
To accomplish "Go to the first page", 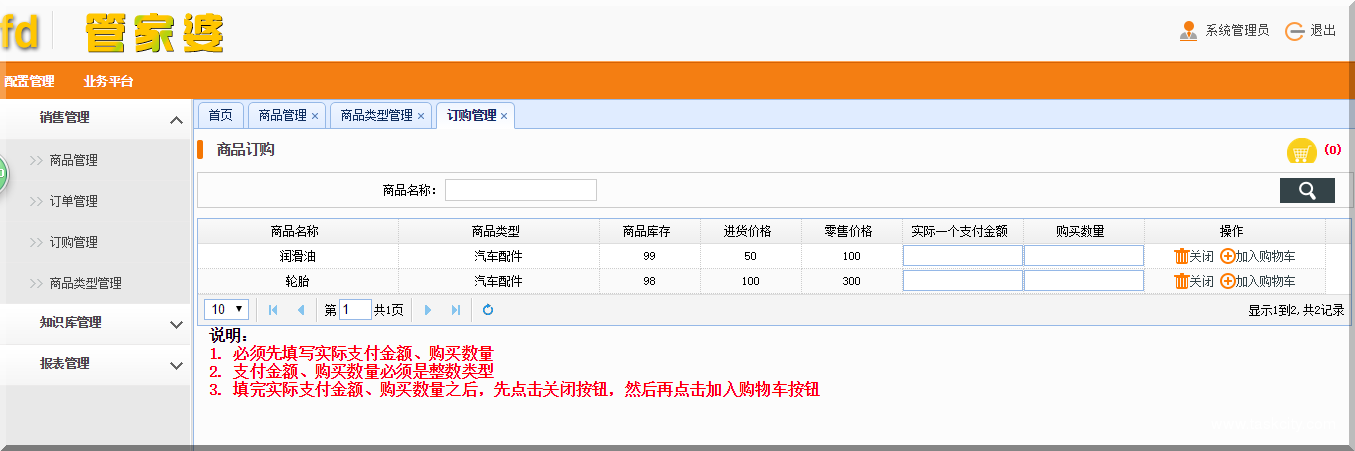I will pyautogui.click(x=273, y=310).
